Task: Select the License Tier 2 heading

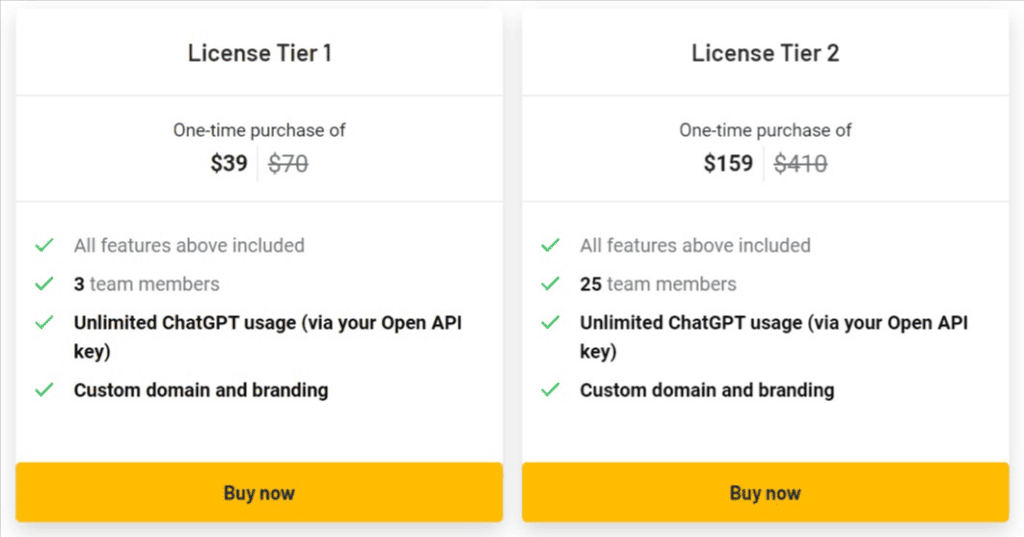Action: pyautogui.click(x=765, y=53)
